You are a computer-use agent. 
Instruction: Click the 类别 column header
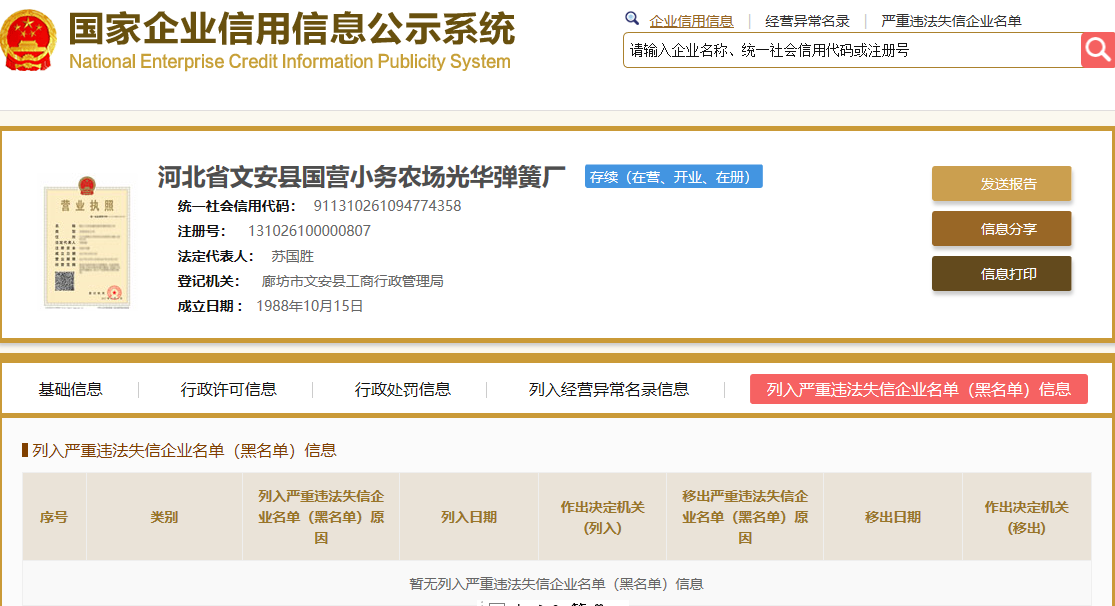pyautogui.click(x=164, y=517)
